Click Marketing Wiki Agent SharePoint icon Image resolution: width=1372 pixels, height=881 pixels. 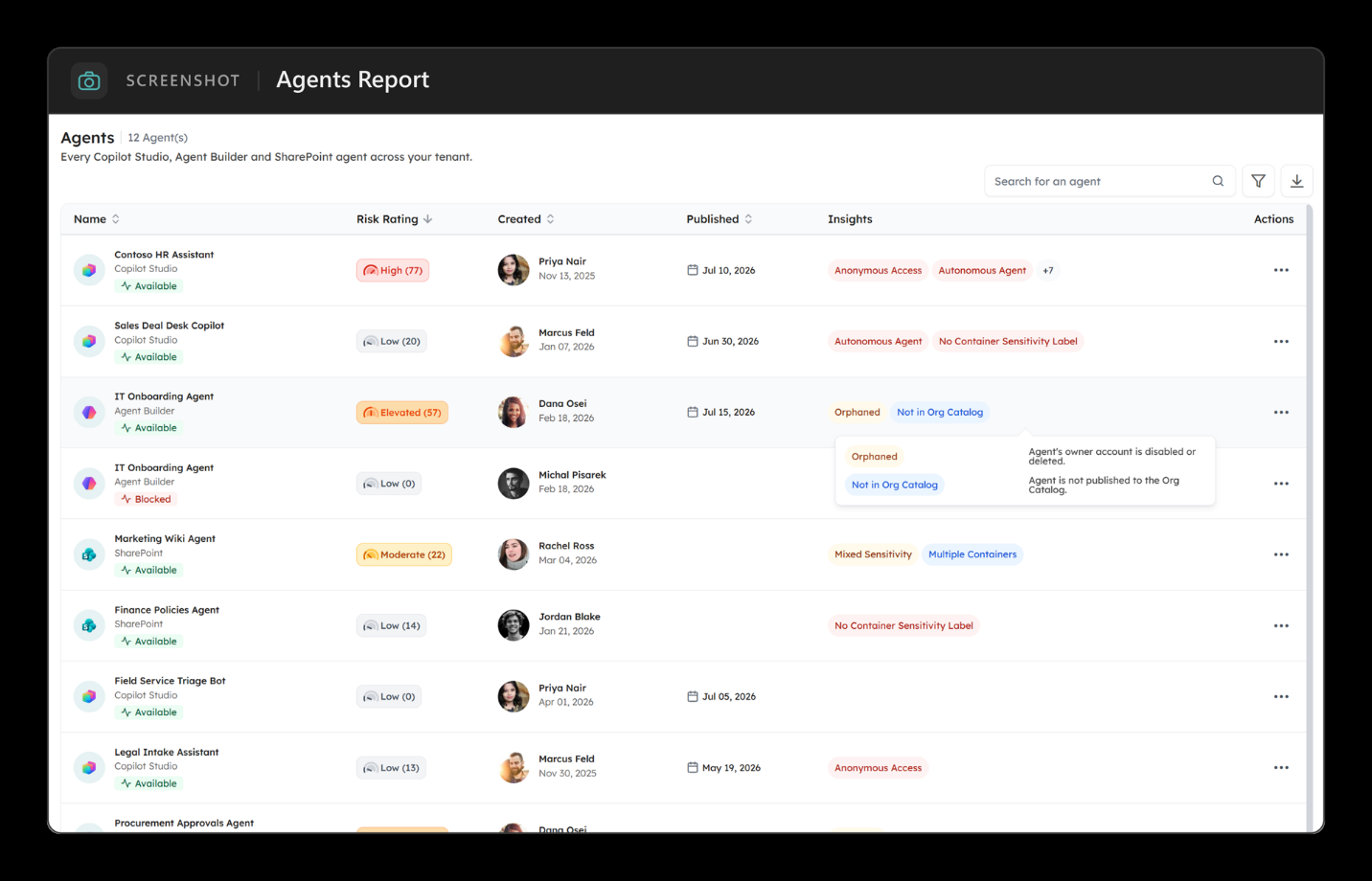click(x=89, y=554)
